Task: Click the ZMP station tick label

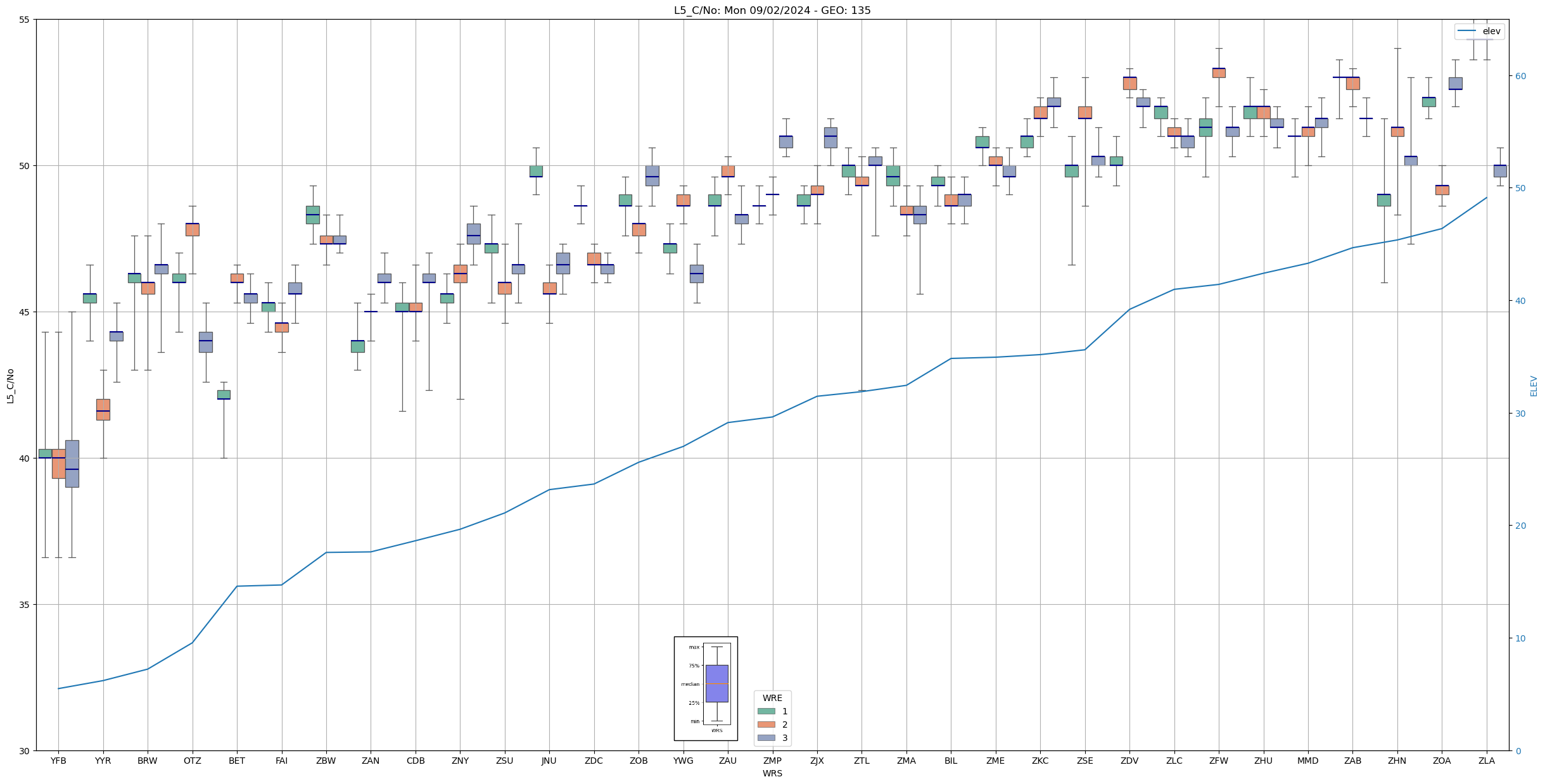Action: point(772,761)
